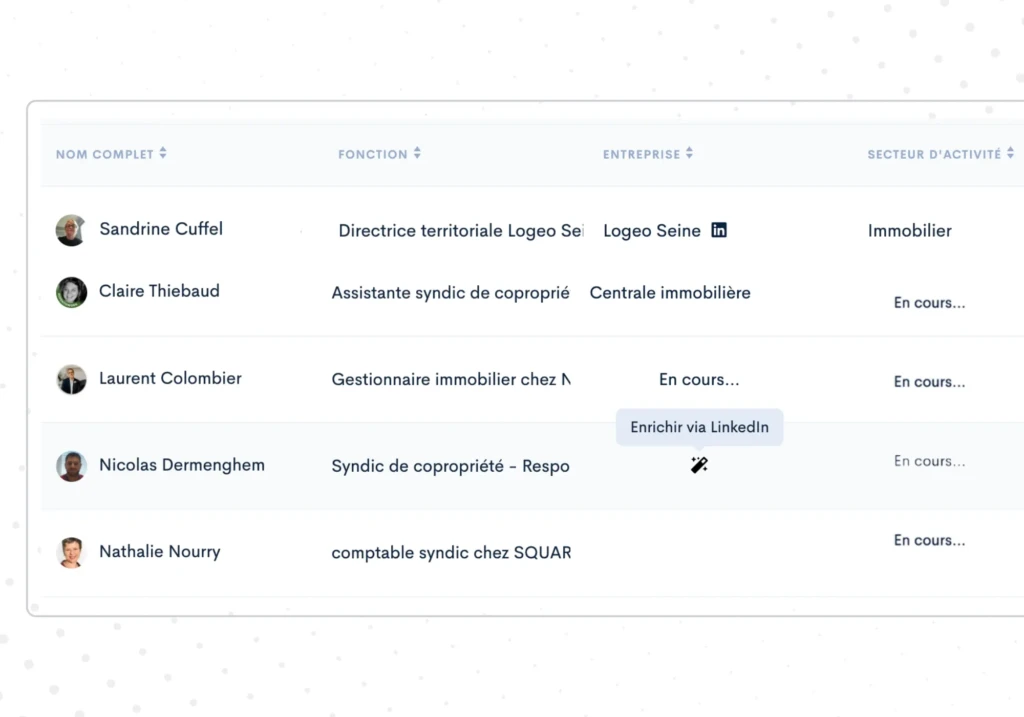
Task: Click the Logeo Seine company name
Action: [x=651, y=231]
